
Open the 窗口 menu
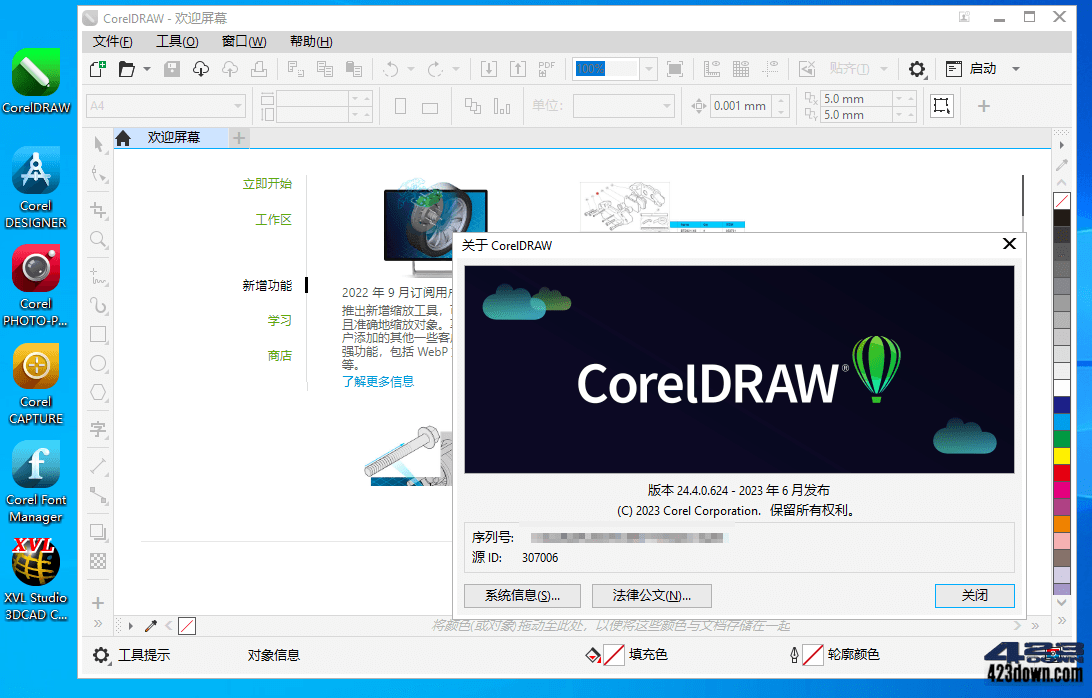[243, 41]
